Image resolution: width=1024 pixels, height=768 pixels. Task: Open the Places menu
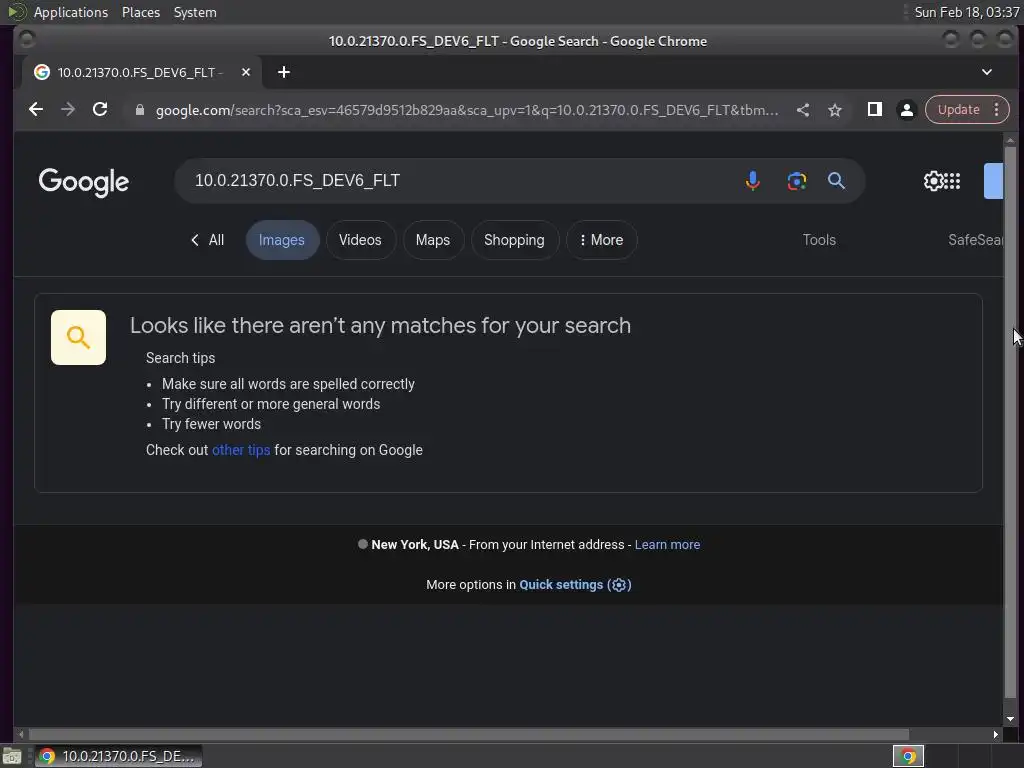coord(140,12)
